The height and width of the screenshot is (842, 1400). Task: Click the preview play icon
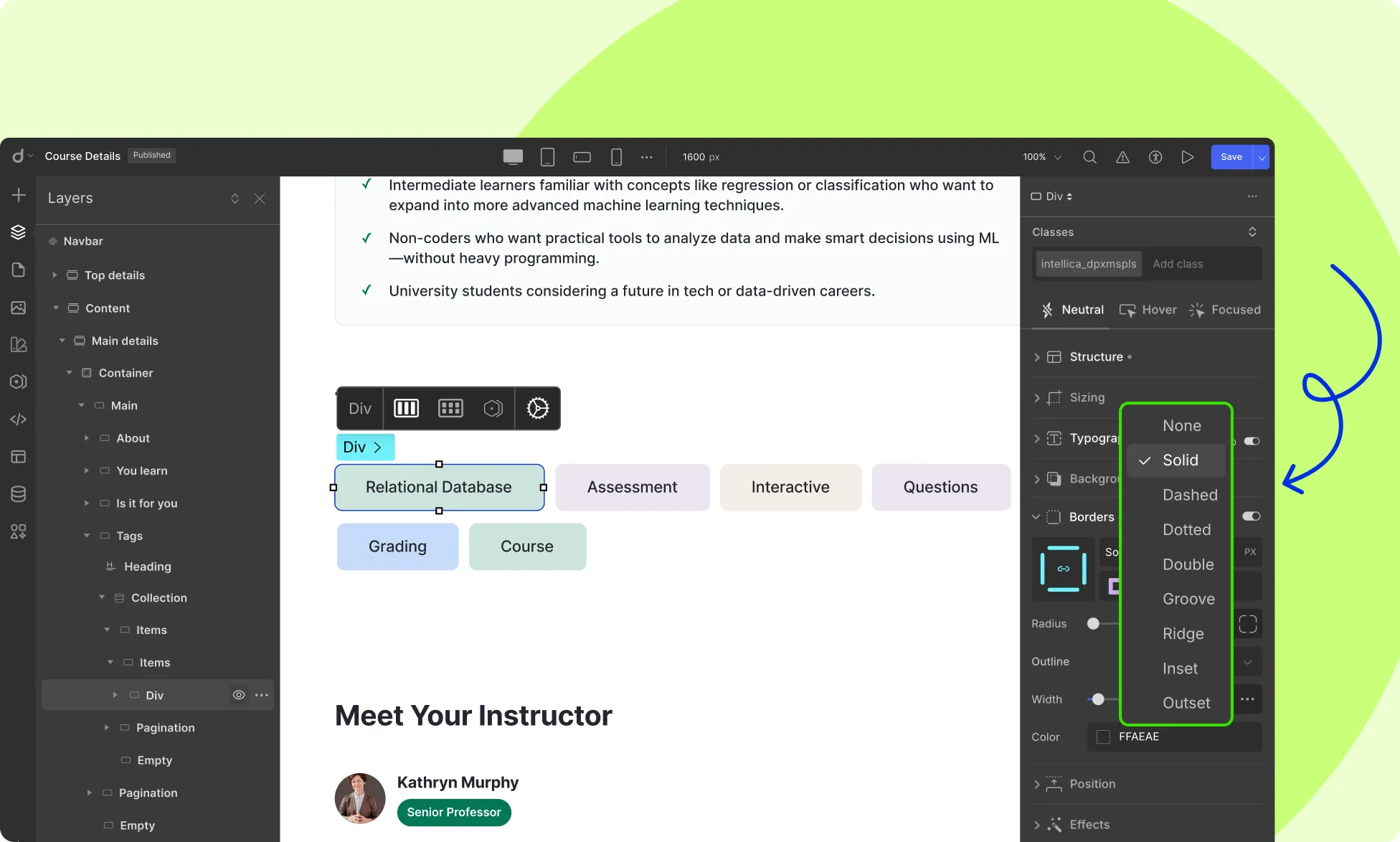[1188, 157]
